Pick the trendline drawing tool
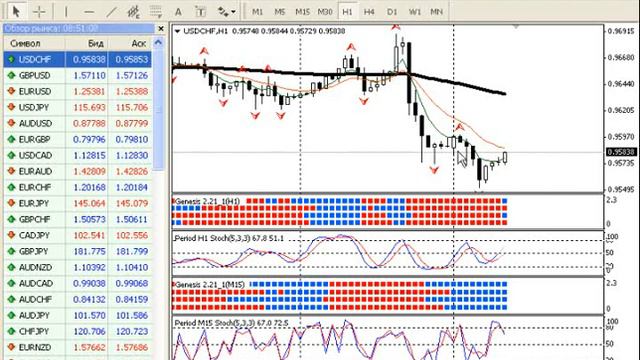The image size is (640, 360). 111,12
